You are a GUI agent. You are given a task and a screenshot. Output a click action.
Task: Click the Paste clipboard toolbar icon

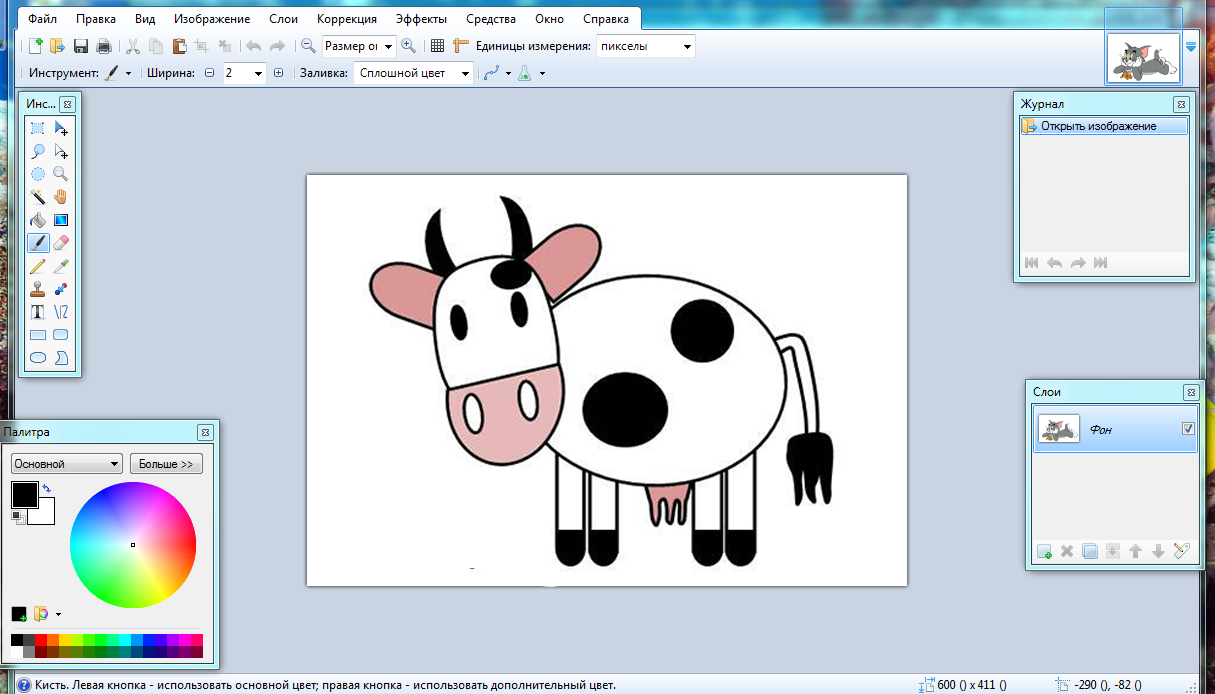tap(179, 46)
